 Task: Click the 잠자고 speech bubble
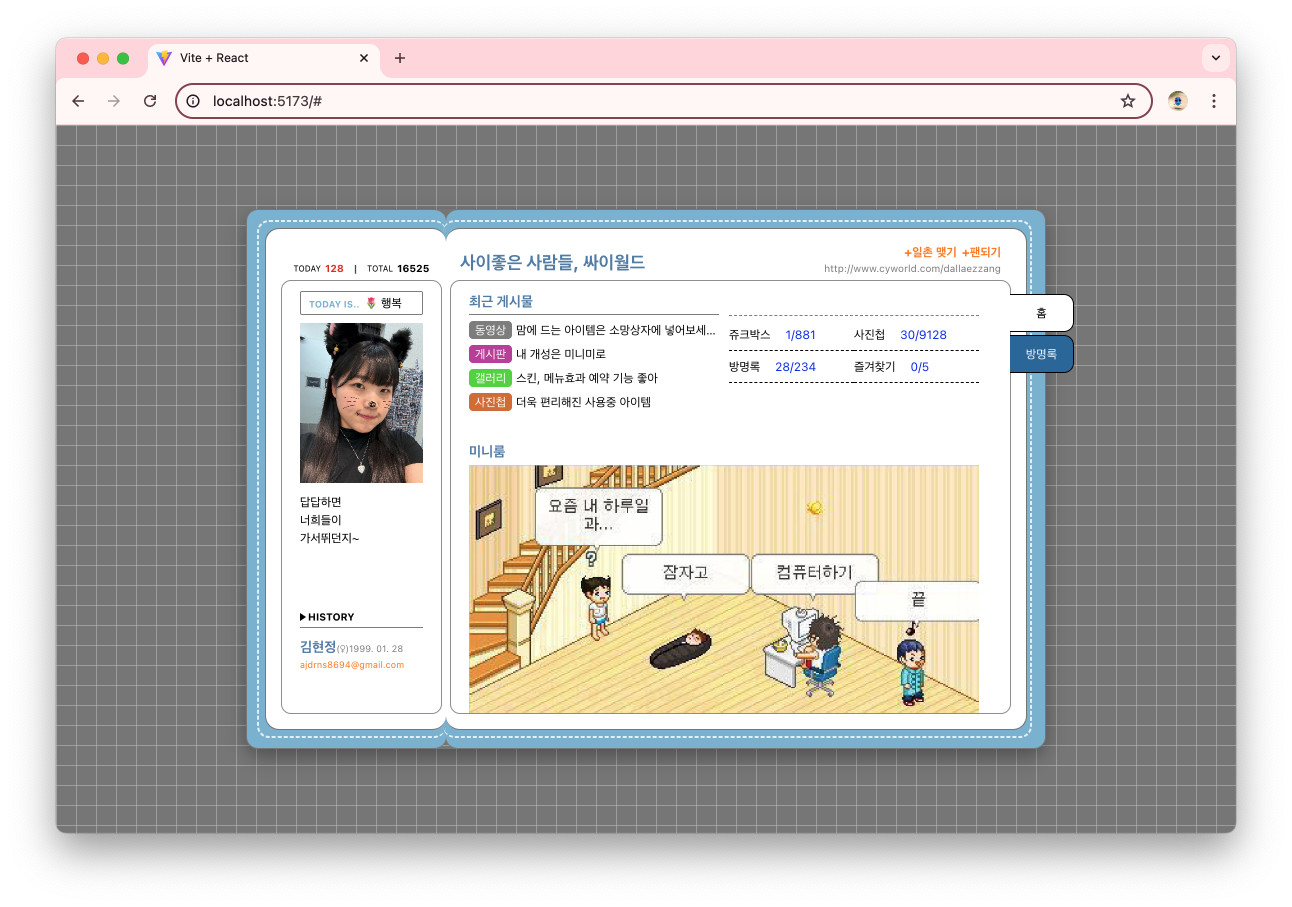685,574
